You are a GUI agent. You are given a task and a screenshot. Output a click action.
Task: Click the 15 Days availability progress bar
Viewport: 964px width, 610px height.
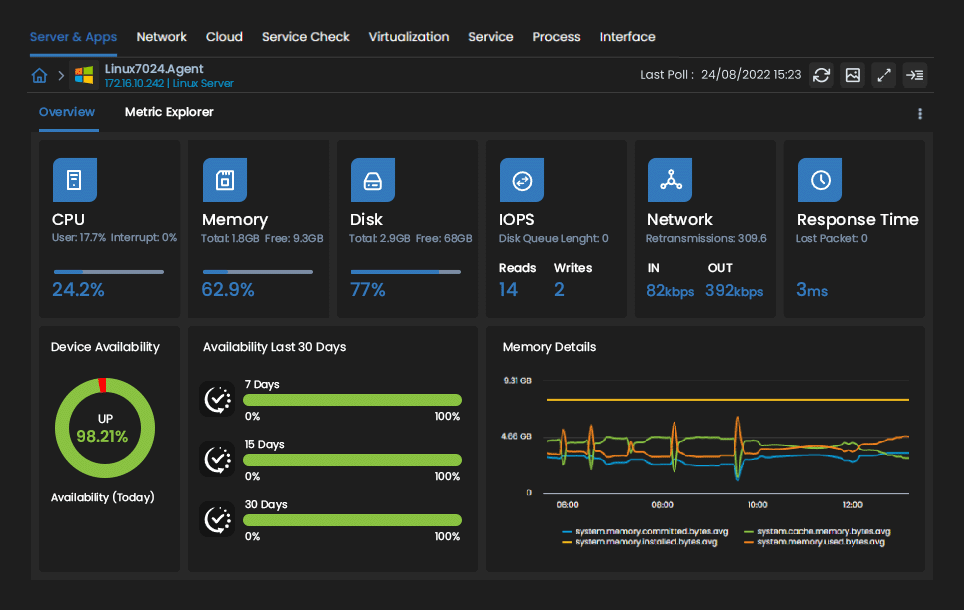[352, 459]
